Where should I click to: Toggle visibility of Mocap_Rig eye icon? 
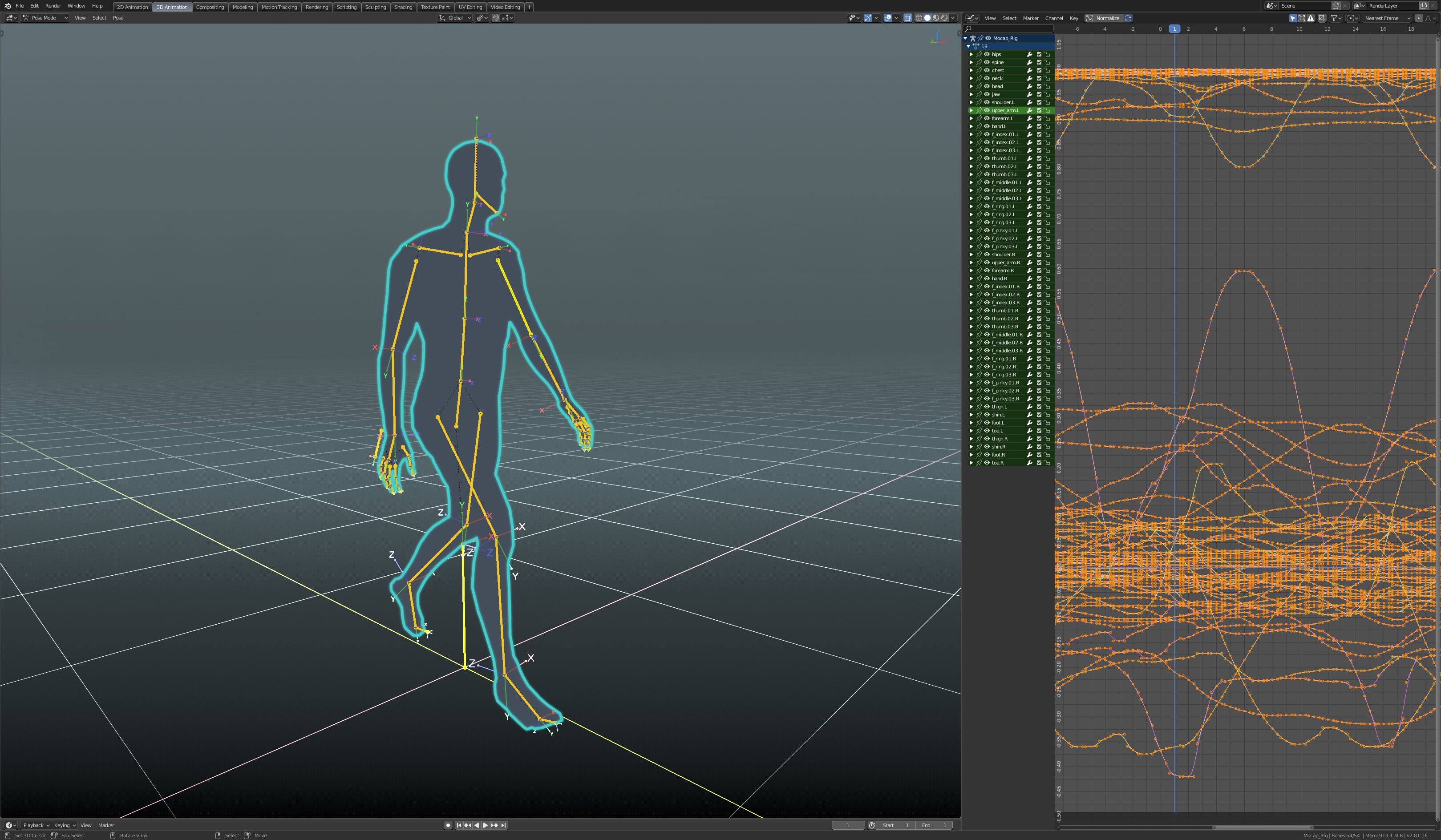[988, 38]
